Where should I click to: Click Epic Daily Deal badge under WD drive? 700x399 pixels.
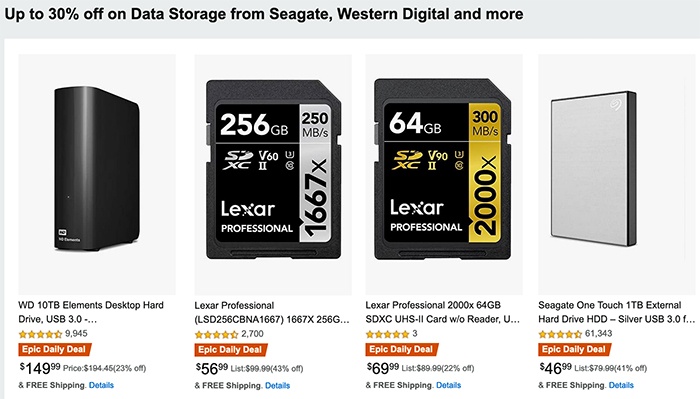coord(54,349)
